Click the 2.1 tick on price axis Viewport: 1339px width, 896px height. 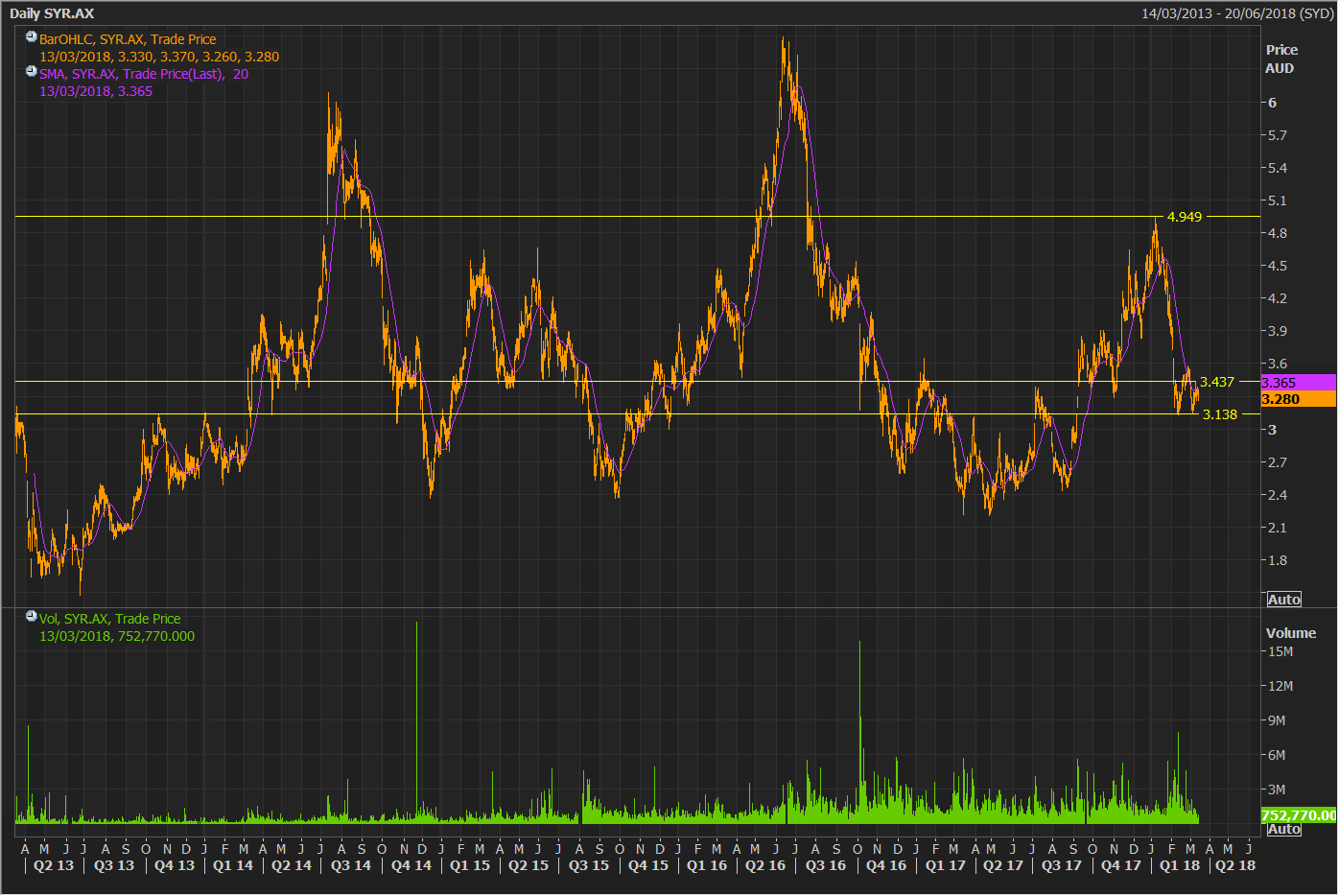(1278, 528)
